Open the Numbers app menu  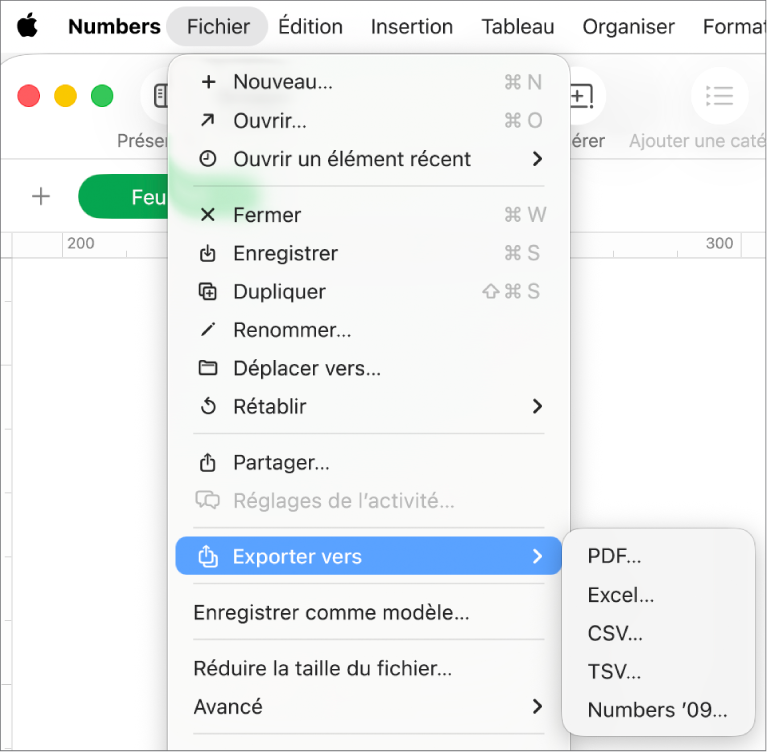tap(114, 26)
